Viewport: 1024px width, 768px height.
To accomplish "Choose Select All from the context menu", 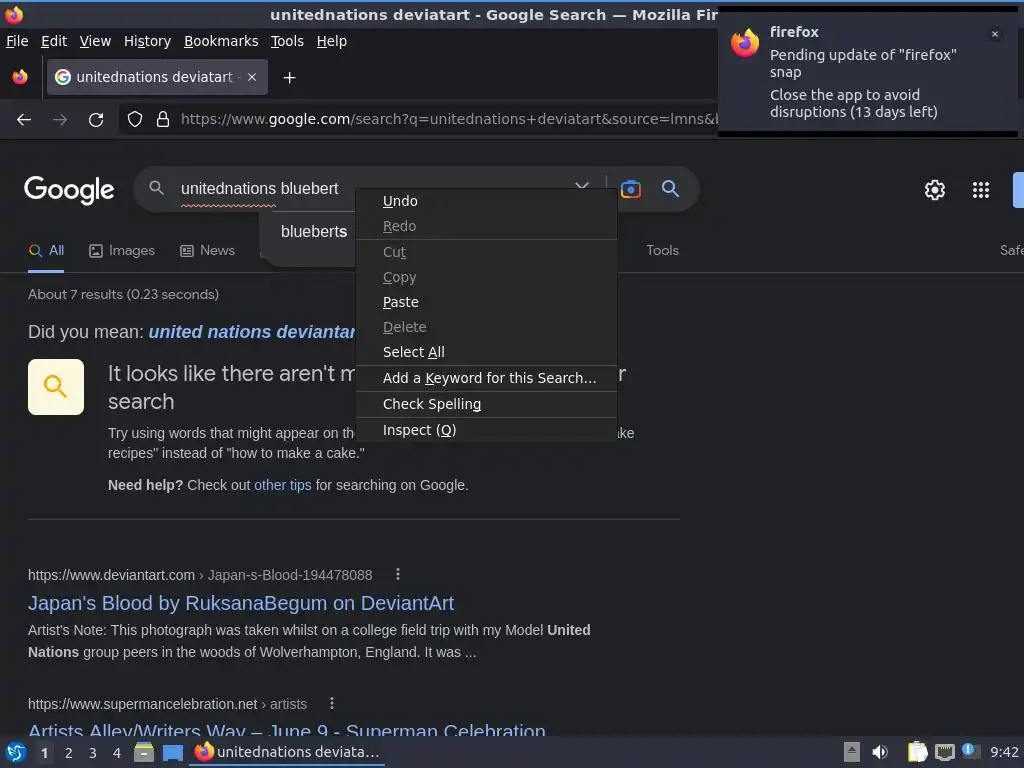I will coord(487,352).
